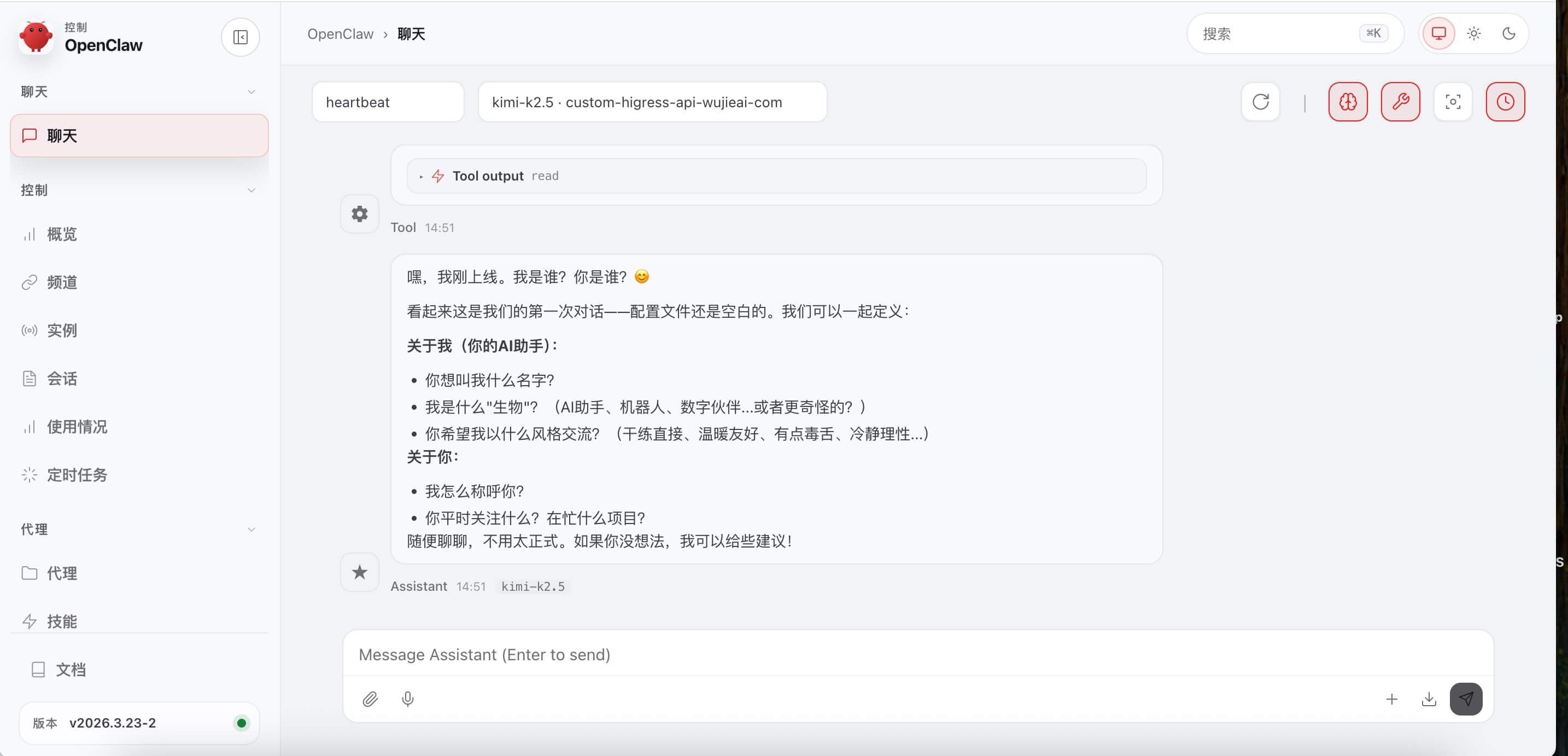The width and height of the screenshot is (1568, 756).
Task: Expand the Tool output read entry
Action: click(x=488, y=176)
